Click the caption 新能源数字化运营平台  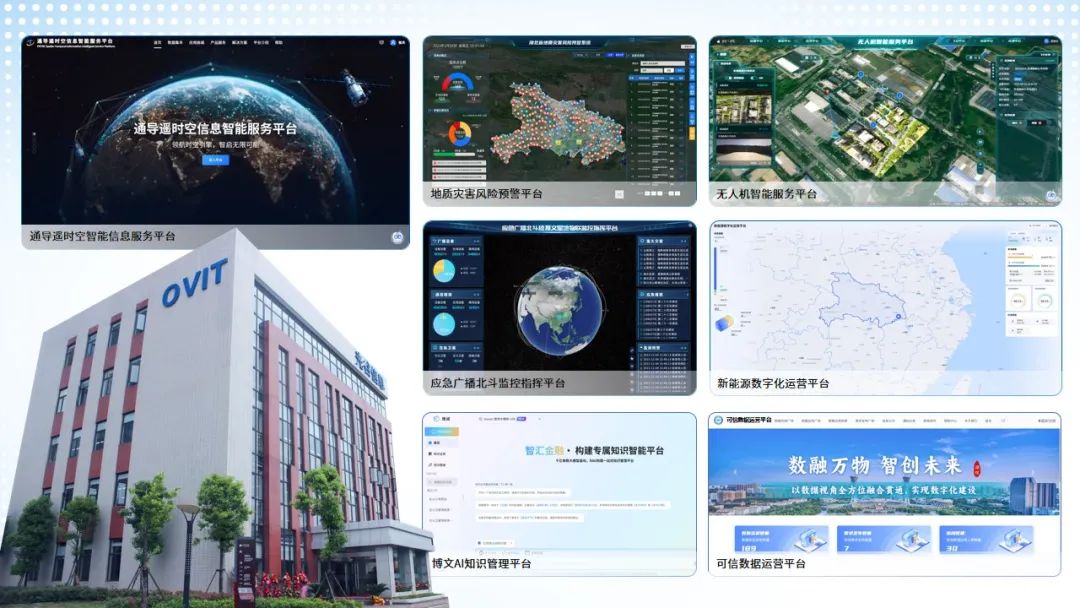point(773,383)
